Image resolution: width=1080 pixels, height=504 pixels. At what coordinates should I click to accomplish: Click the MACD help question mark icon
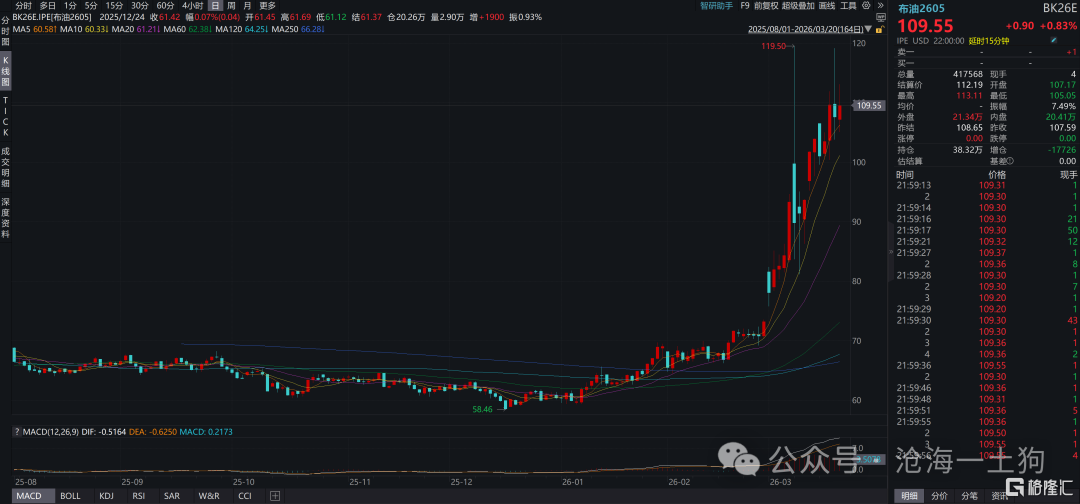tap(17, 432)
